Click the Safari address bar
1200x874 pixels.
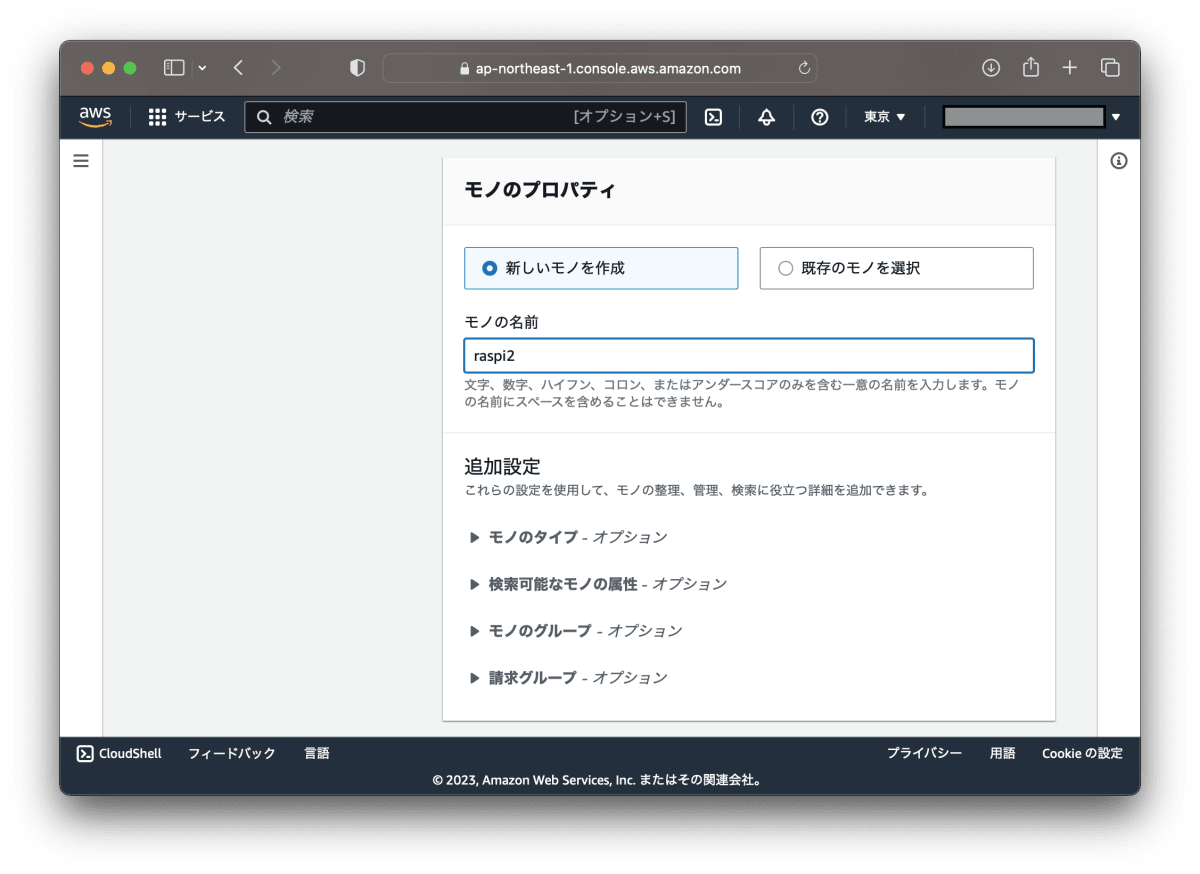pos(600,68)
